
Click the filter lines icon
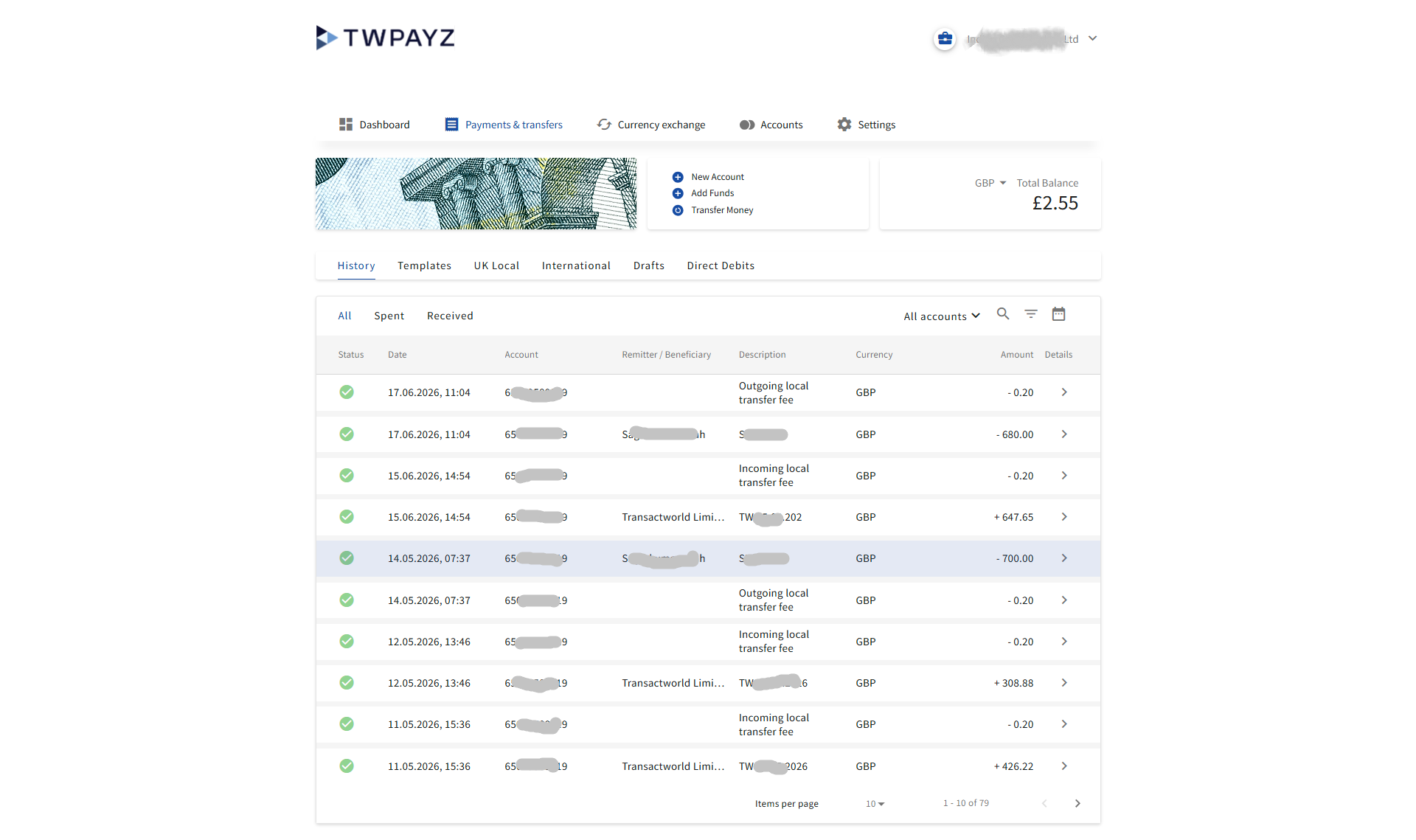pyautogui.click(x=1031, y=313)
